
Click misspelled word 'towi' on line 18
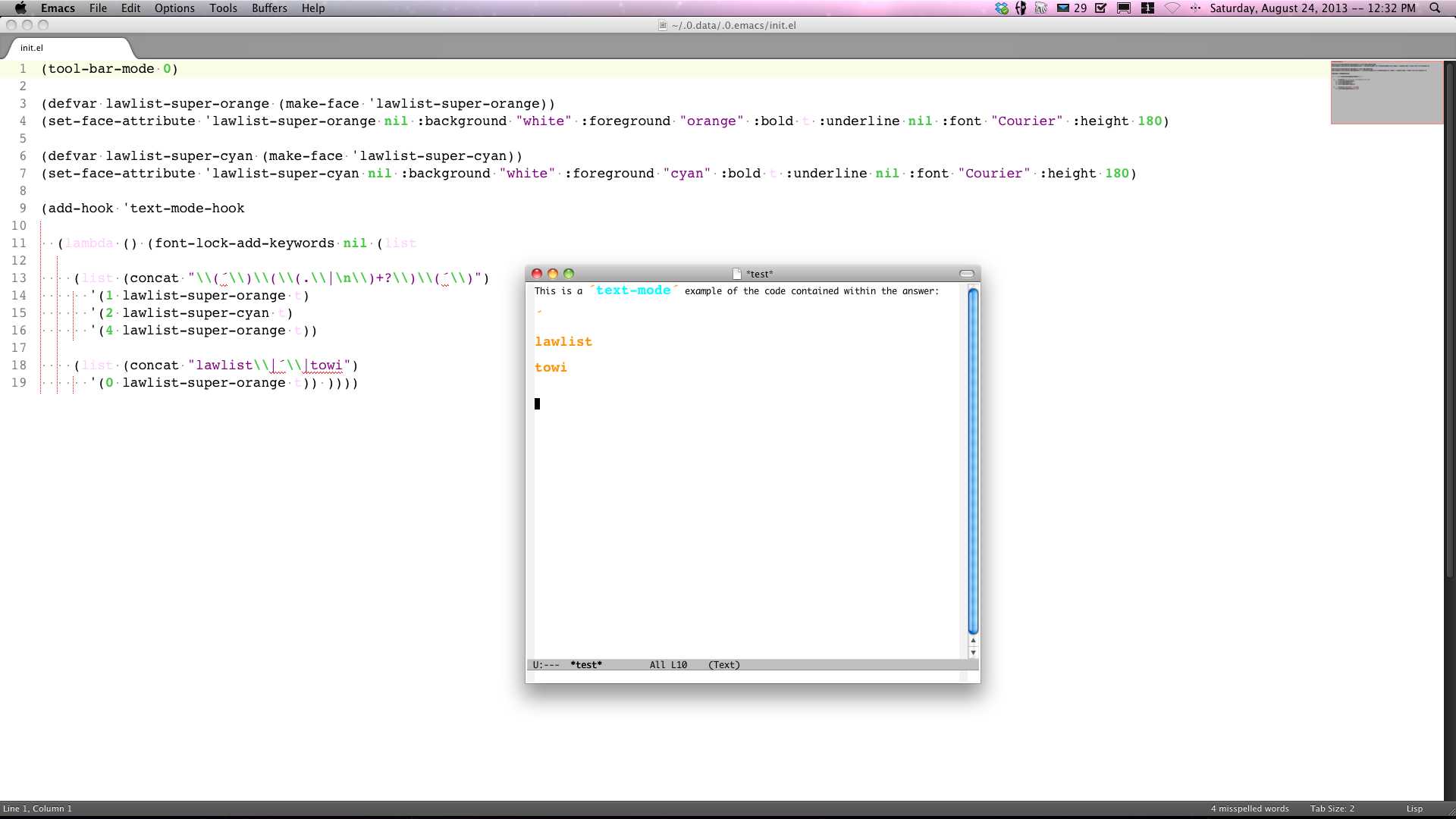326,366
